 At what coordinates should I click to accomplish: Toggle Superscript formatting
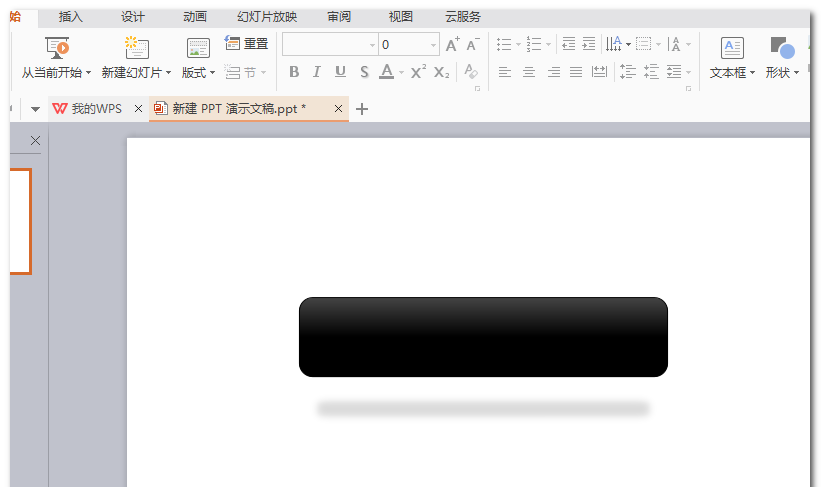tap(418, 72)
